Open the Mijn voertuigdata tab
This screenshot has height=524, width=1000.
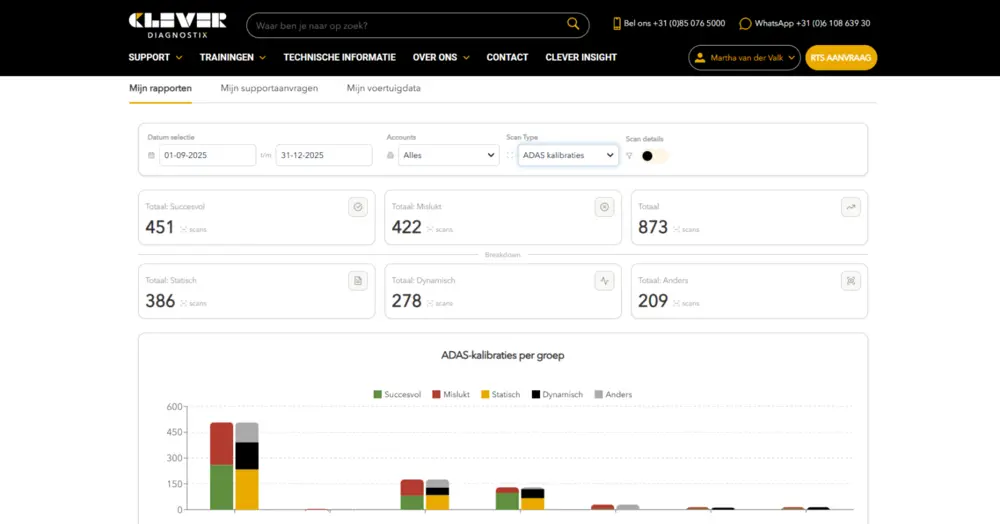point(383,88)
